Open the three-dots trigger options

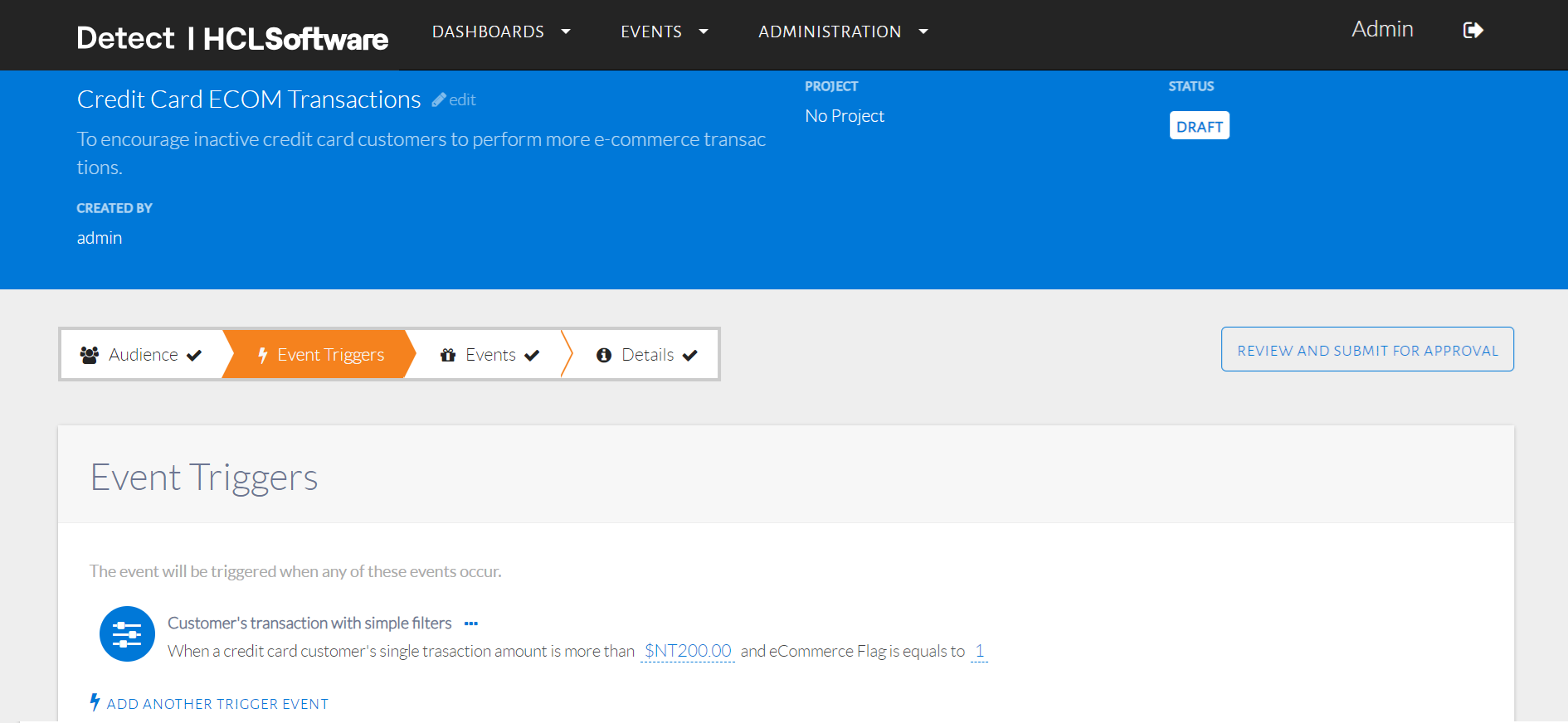coord(471,624)
